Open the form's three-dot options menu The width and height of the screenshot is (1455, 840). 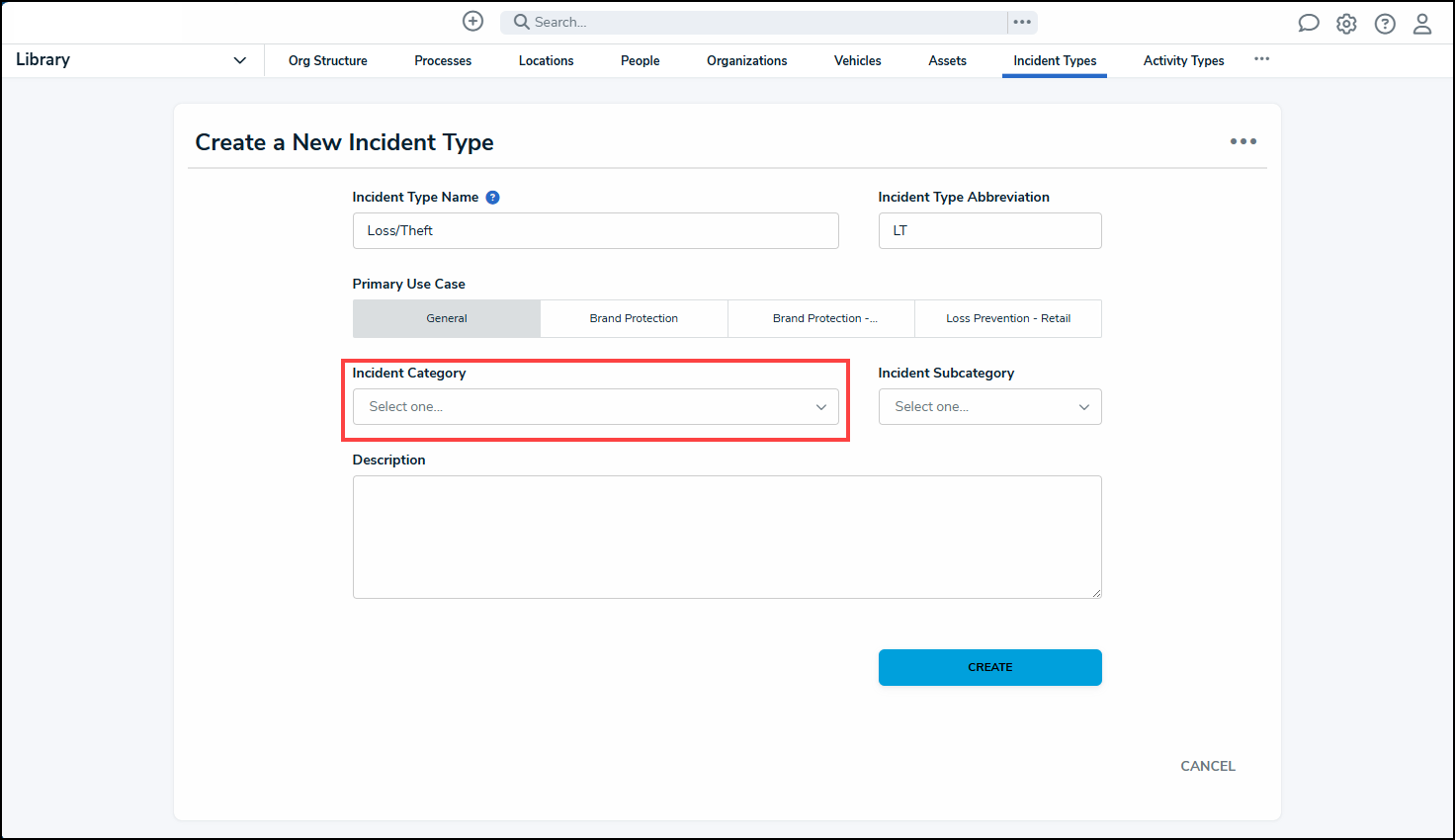1242,141
